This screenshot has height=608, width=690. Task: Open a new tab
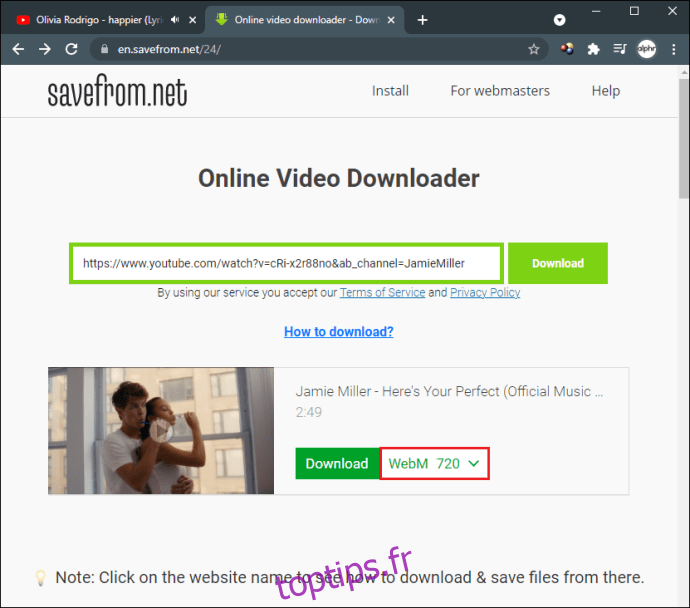click(422, 20)
